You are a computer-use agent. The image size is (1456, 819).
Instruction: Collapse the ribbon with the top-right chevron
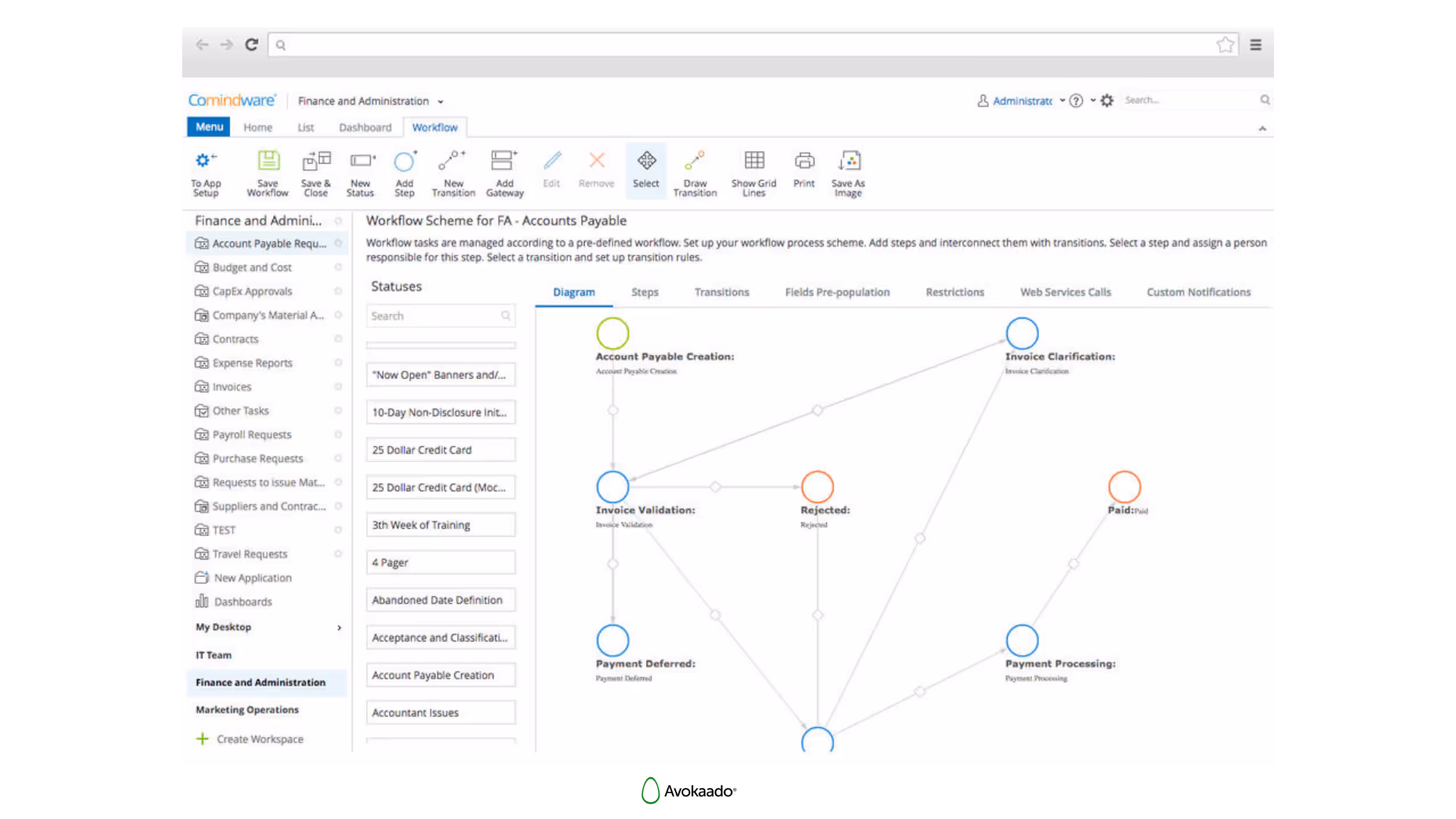(x=1263, y=128)
